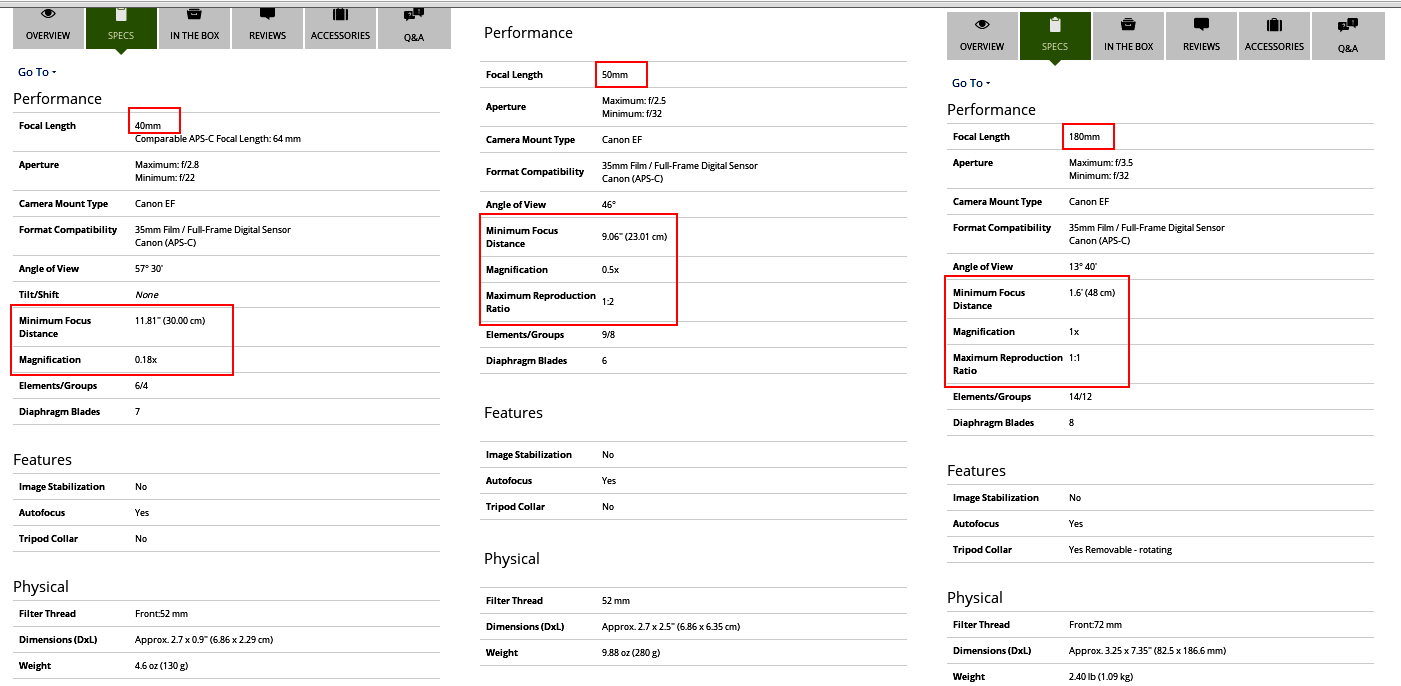Click the suitcase icon on the left Accessories tab
This screenshot has height=686, width=1401.
click(340, 15)
